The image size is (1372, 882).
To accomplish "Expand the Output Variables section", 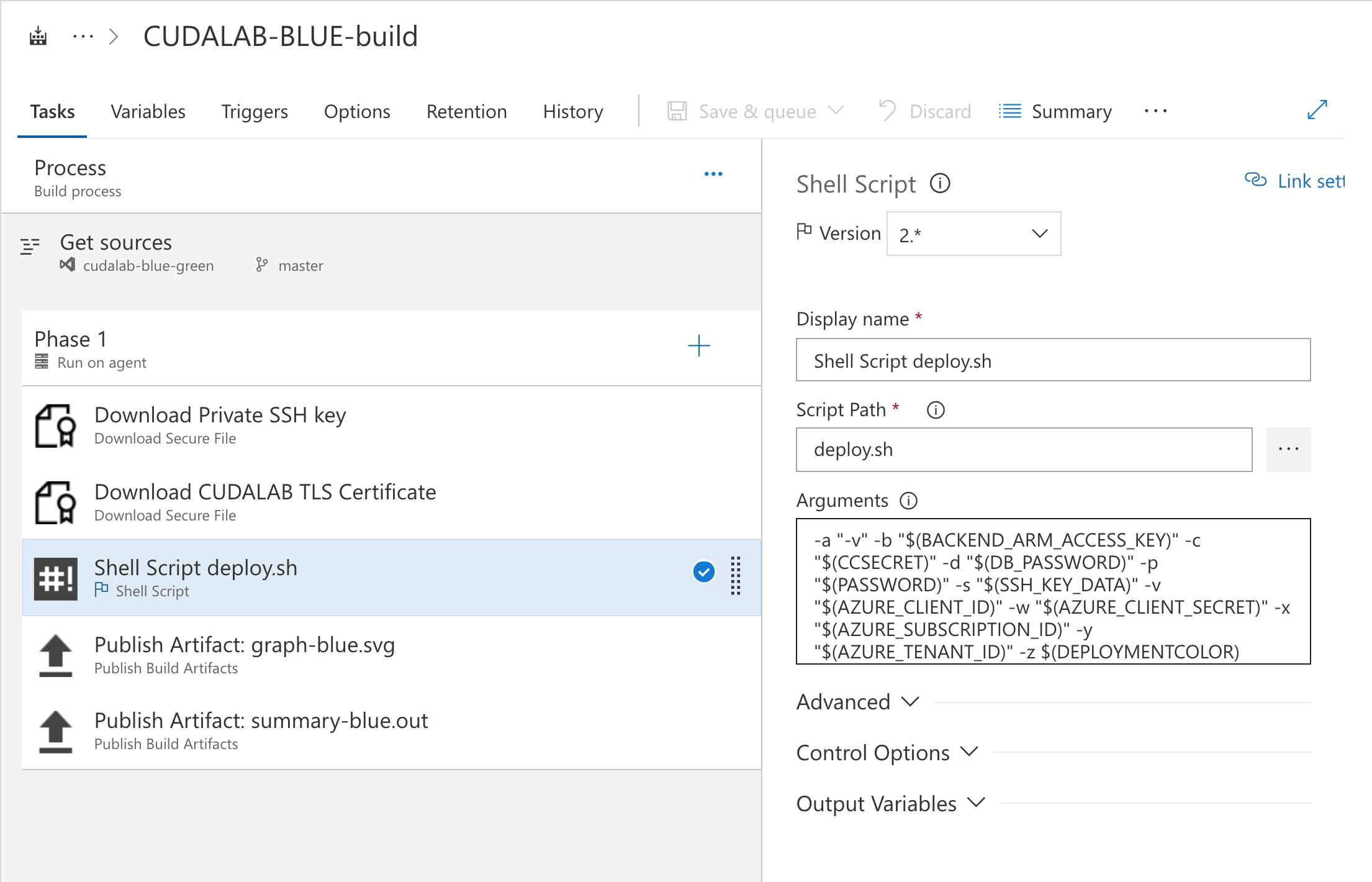I will (x=890, y=804).
